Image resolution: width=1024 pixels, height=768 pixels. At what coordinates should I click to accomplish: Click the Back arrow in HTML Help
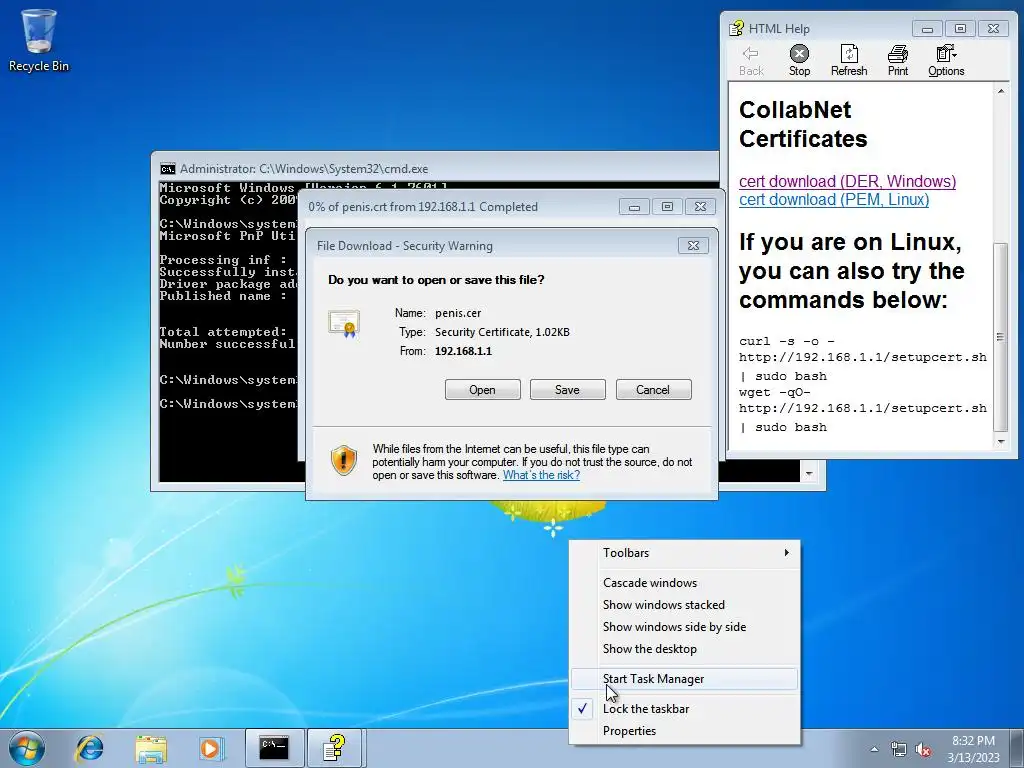click(x=751, y=61)
